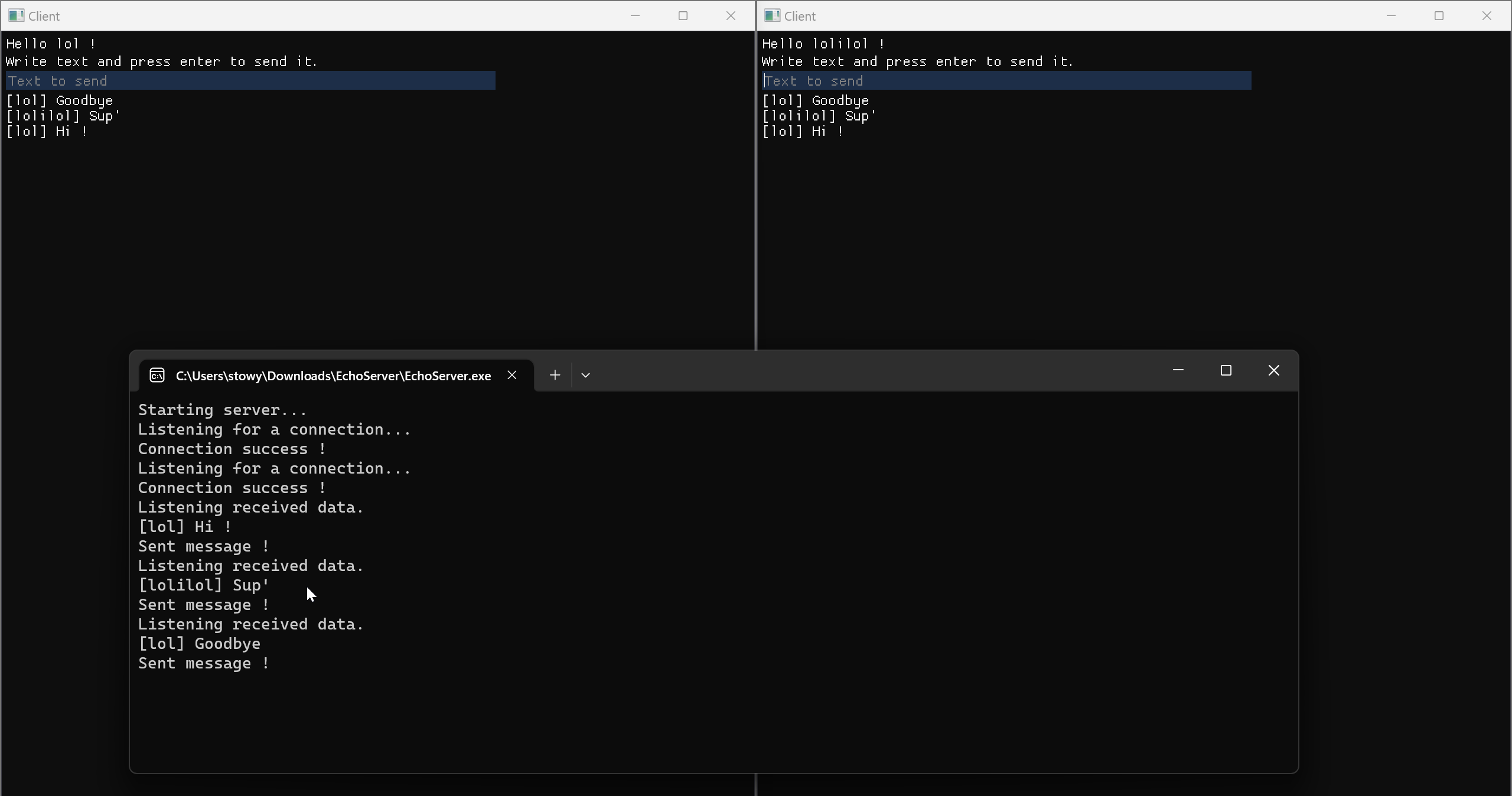Screen dimensions: 1512x796
Task: Minimize the EchoServer terminal window
Action: pos(1178,370)
